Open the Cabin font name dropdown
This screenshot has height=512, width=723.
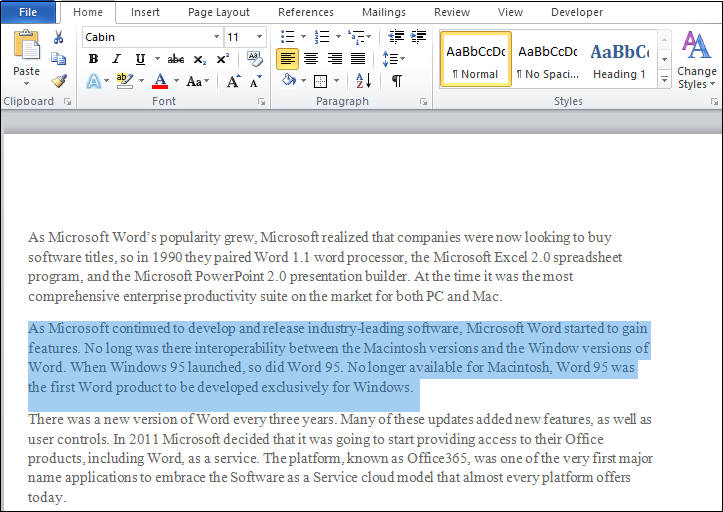(x=216, y=37)
